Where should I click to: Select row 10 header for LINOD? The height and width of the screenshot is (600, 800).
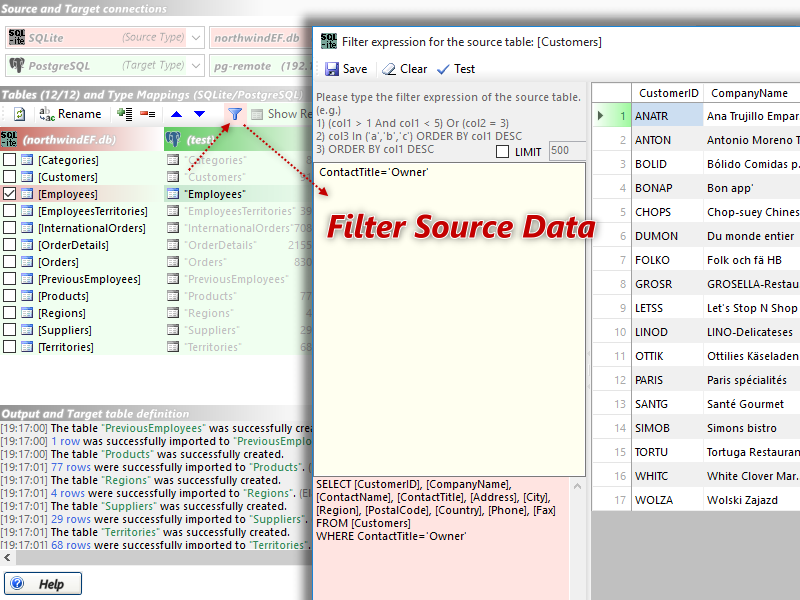[612, 332]
